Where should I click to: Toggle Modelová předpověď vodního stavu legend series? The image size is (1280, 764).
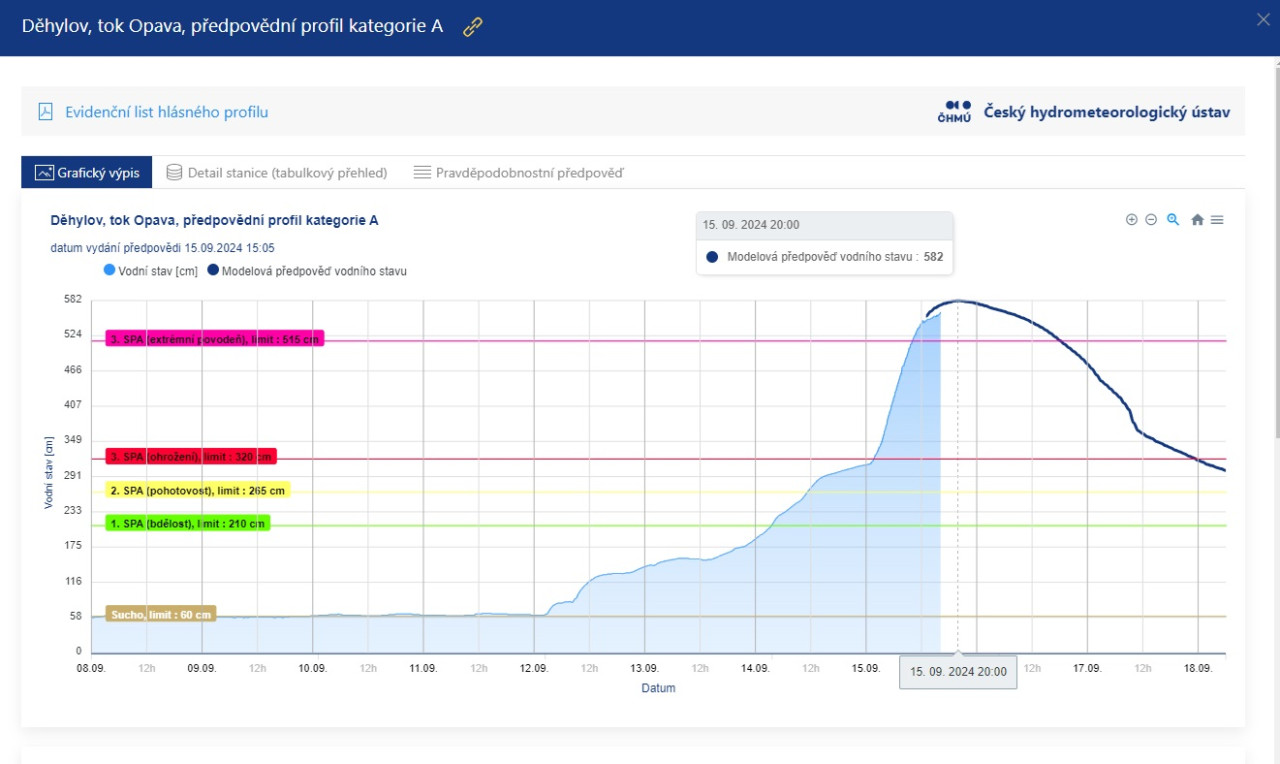pyautogui.click(x=307, y=270)
